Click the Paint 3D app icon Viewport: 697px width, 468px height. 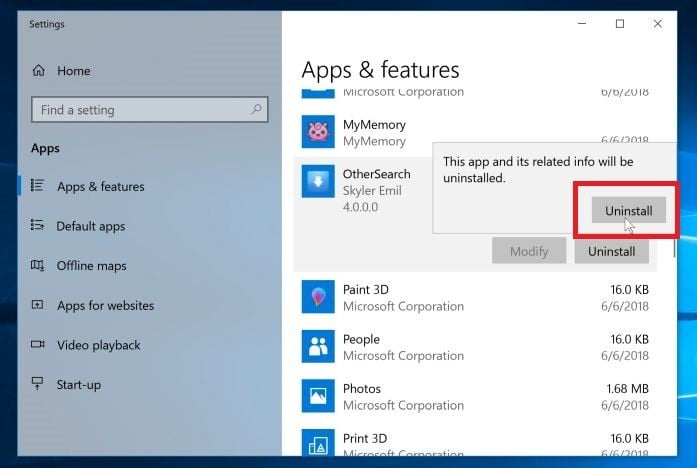(x=318, y=297)
